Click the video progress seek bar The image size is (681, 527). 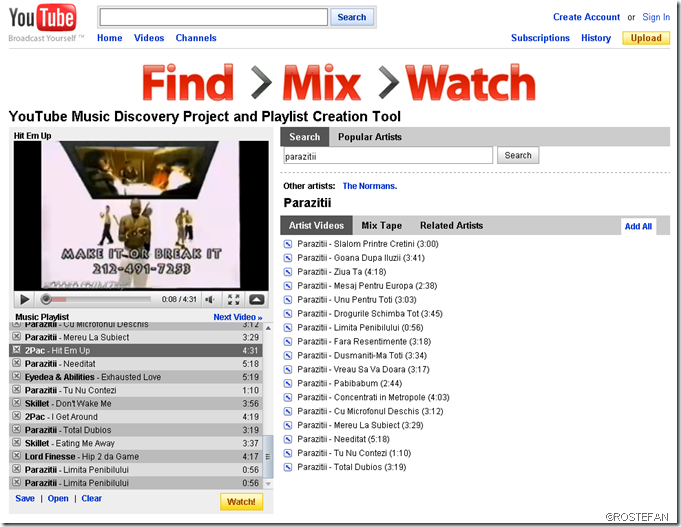coord(96,299)
